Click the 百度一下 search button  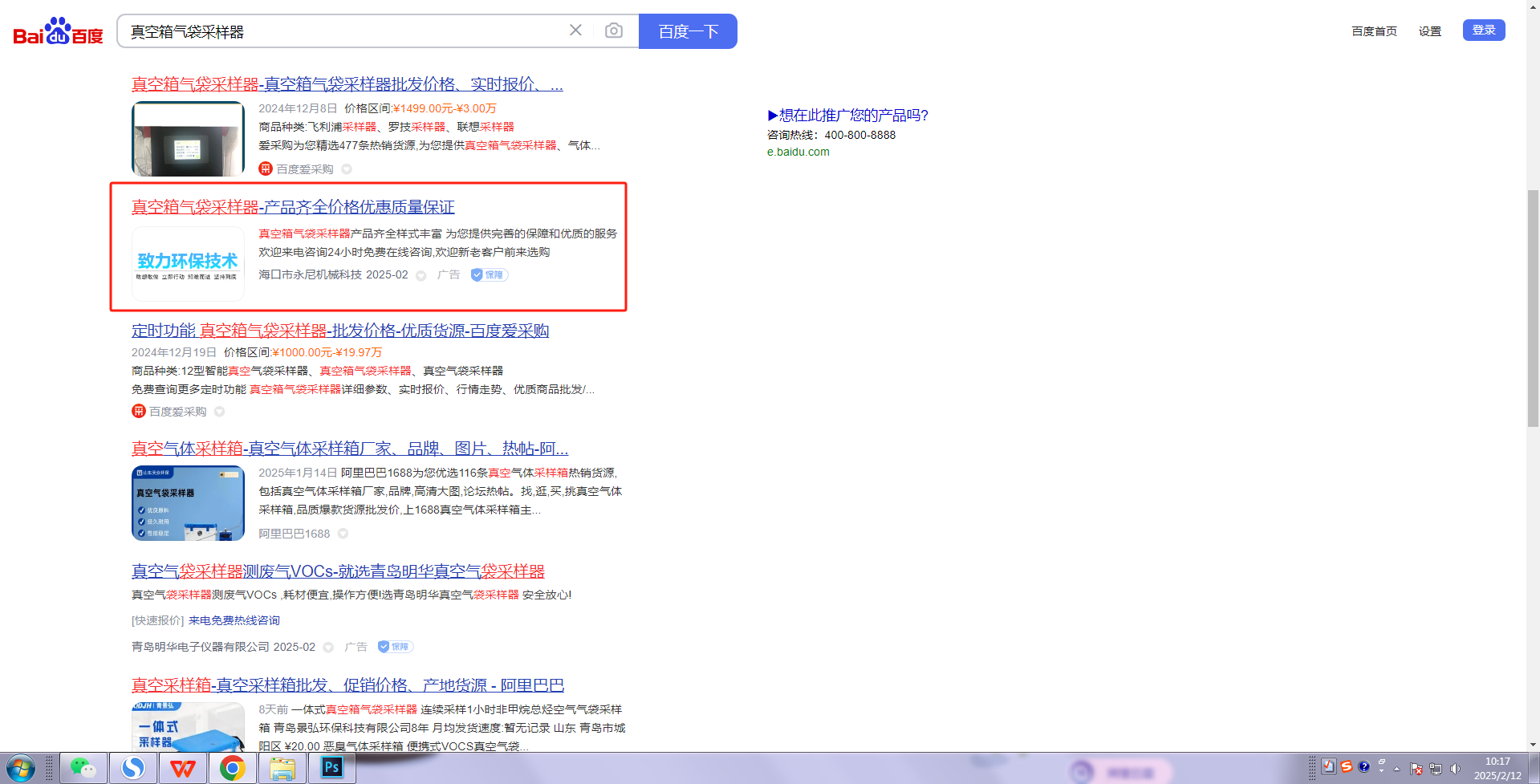pyautogui.click(x=688, y=31)
